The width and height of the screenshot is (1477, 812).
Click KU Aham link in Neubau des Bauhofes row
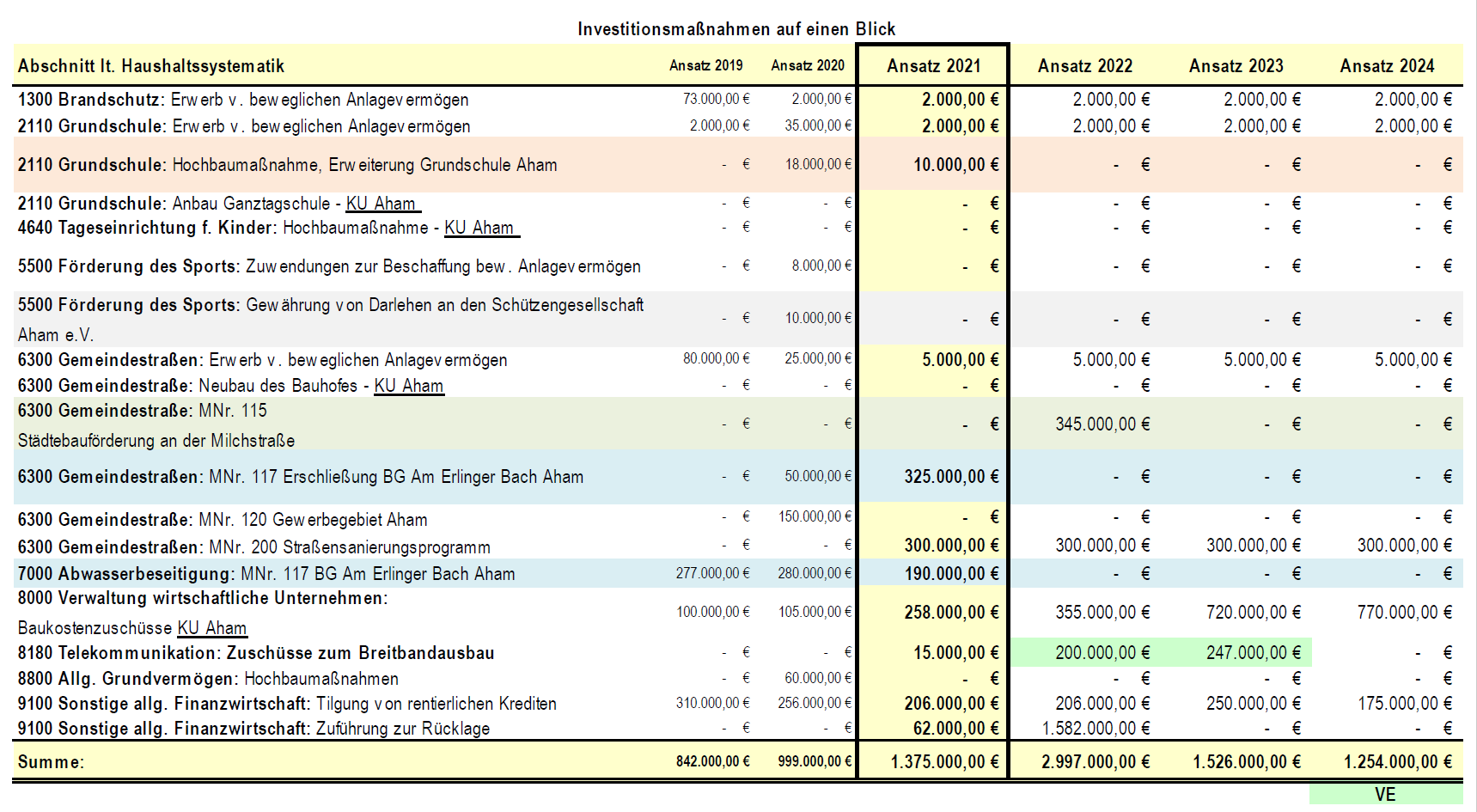point(409,386)
